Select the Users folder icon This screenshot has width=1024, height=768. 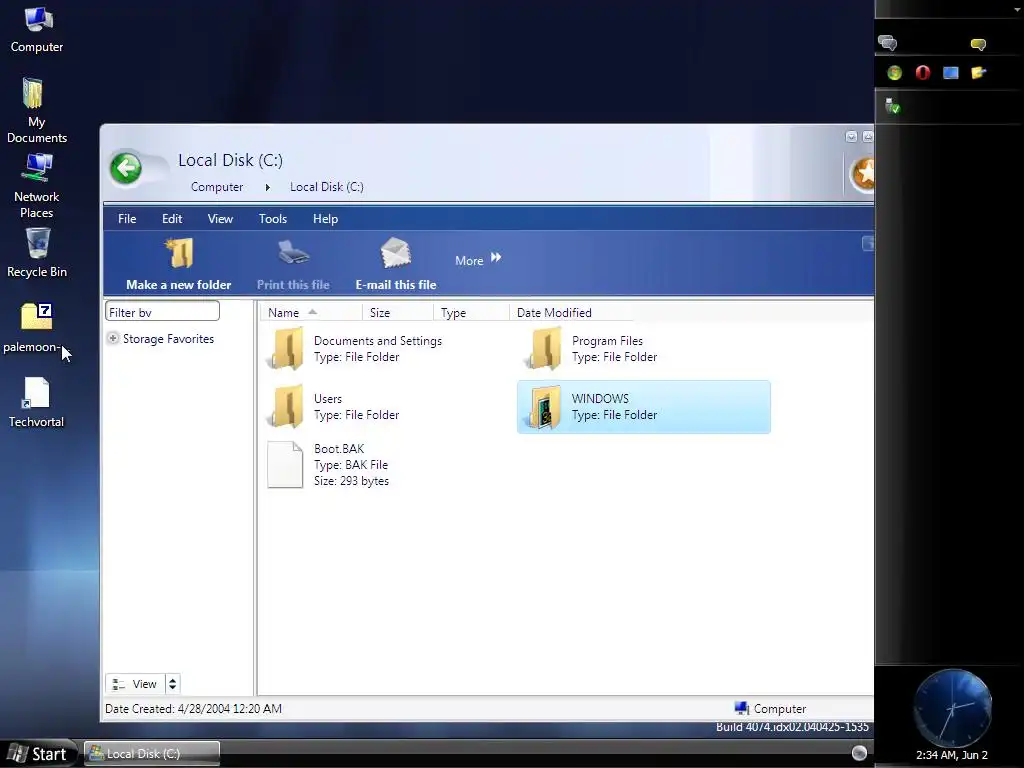tap(285, 406)
